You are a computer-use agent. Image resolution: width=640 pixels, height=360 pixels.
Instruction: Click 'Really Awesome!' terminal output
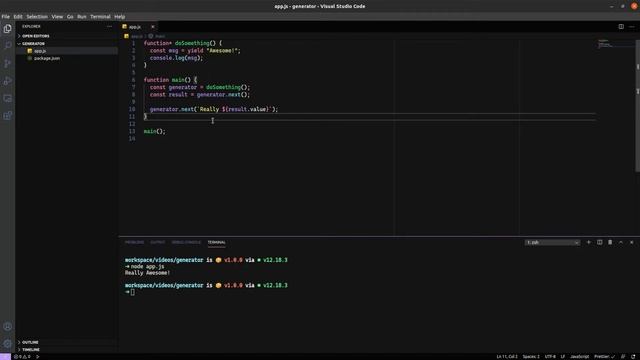[x=147, y=273]
